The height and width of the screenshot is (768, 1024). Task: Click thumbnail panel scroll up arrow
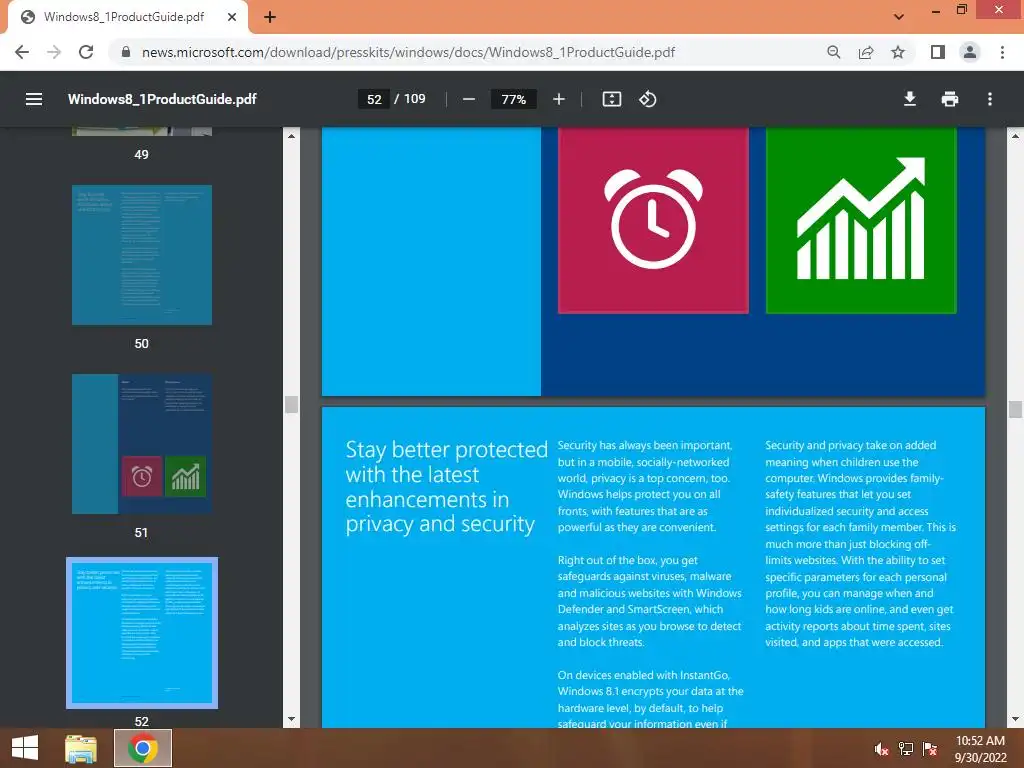click(x=291, y=136)
